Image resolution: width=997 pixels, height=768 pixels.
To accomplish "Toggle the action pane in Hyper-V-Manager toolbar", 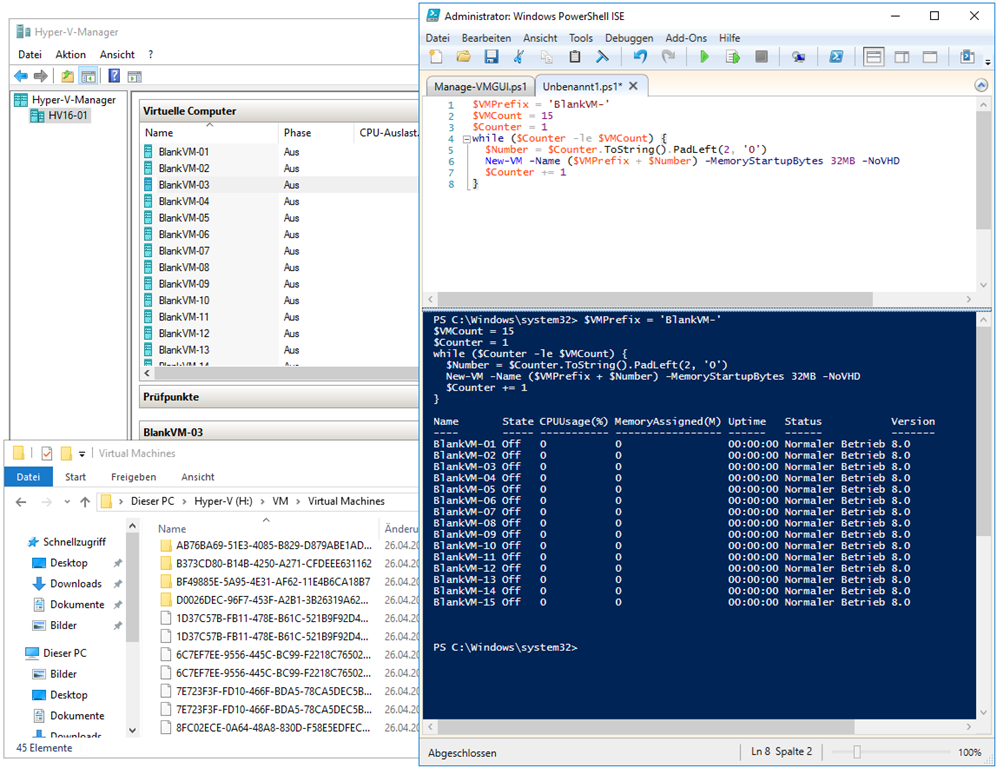I will (134, 77).
